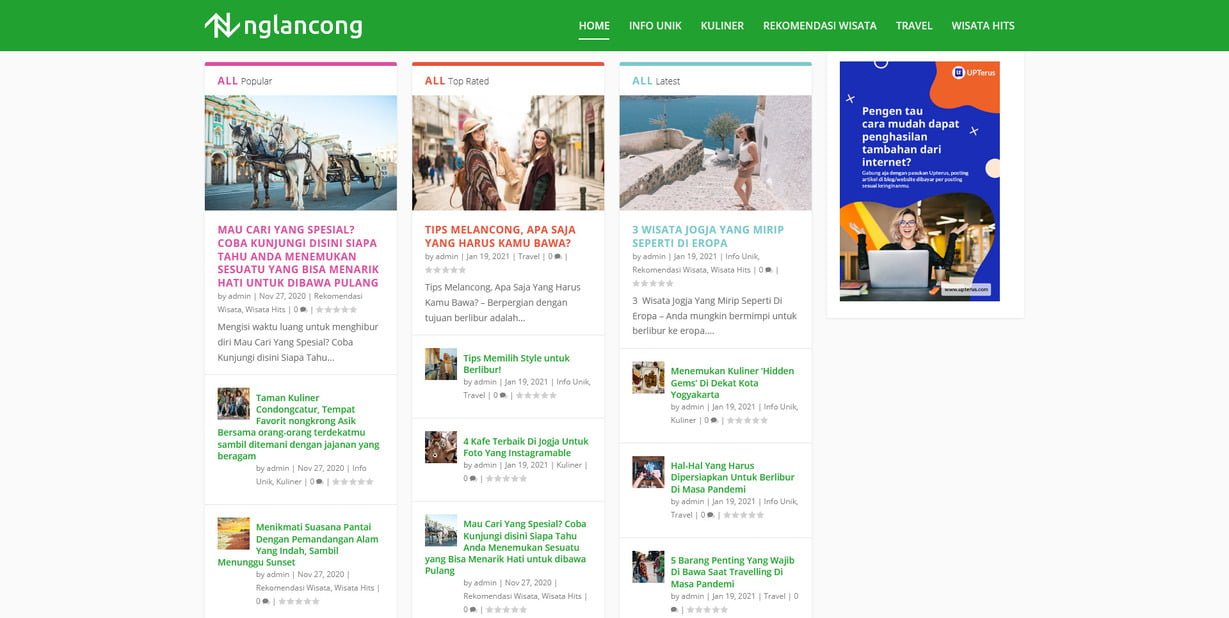Open the two women shopping featured image
Screen dimensions: 1229x618
click(x=508, y=153)
